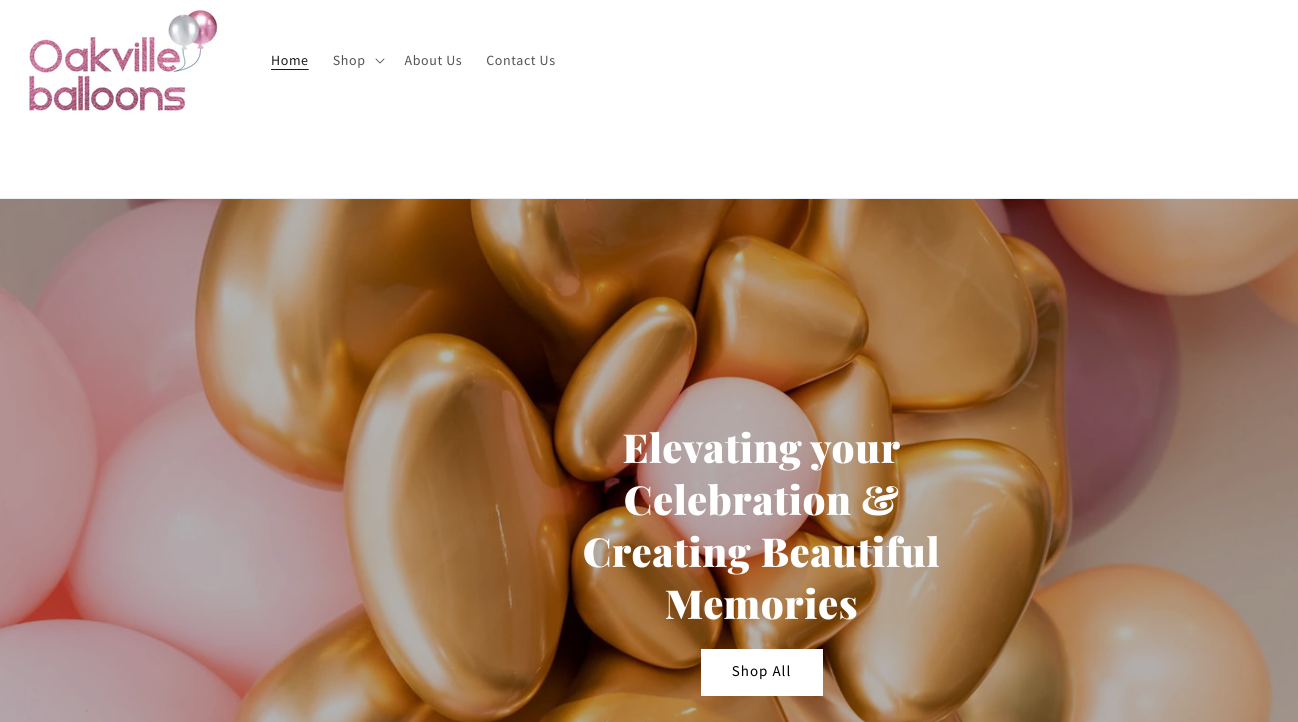Screen dimensions: 1298x722
Task: Click the Oakville balloons logo
Action: [x=123, y=60]
